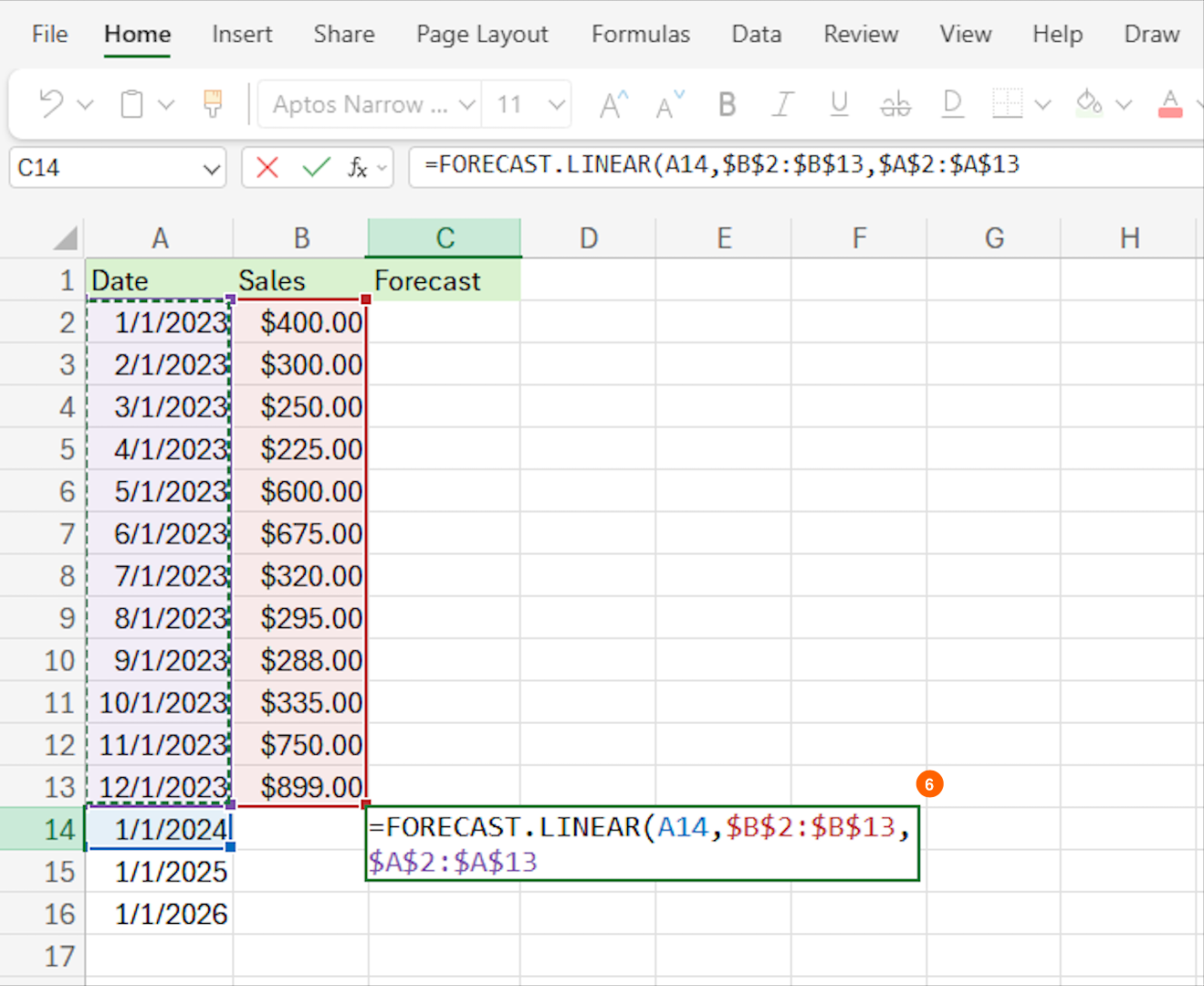1204x986 pixels.
Task: Click the cell containing $400.00
Action: tap(301, 322)
